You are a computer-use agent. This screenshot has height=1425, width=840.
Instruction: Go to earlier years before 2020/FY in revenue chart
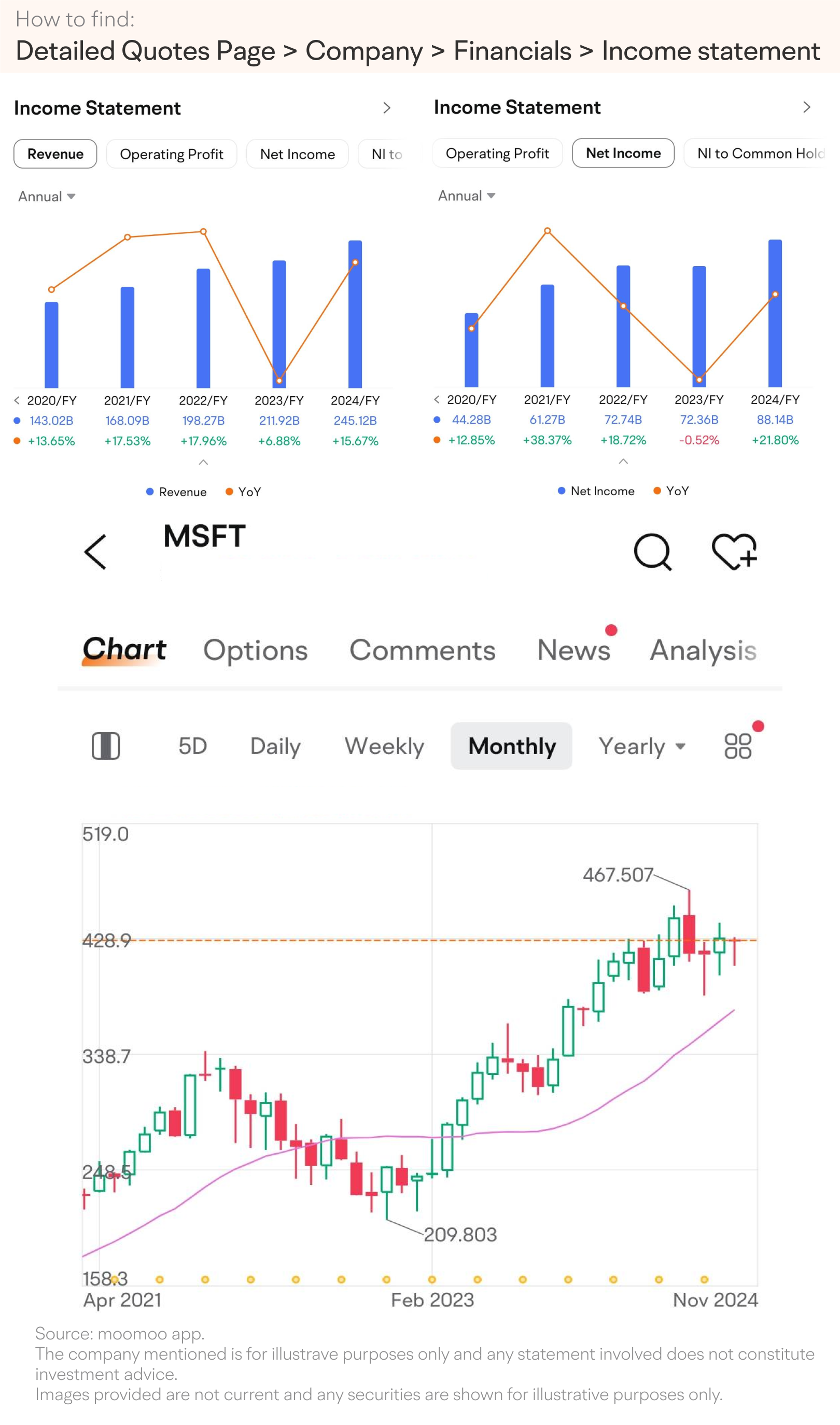coord(17,401)
